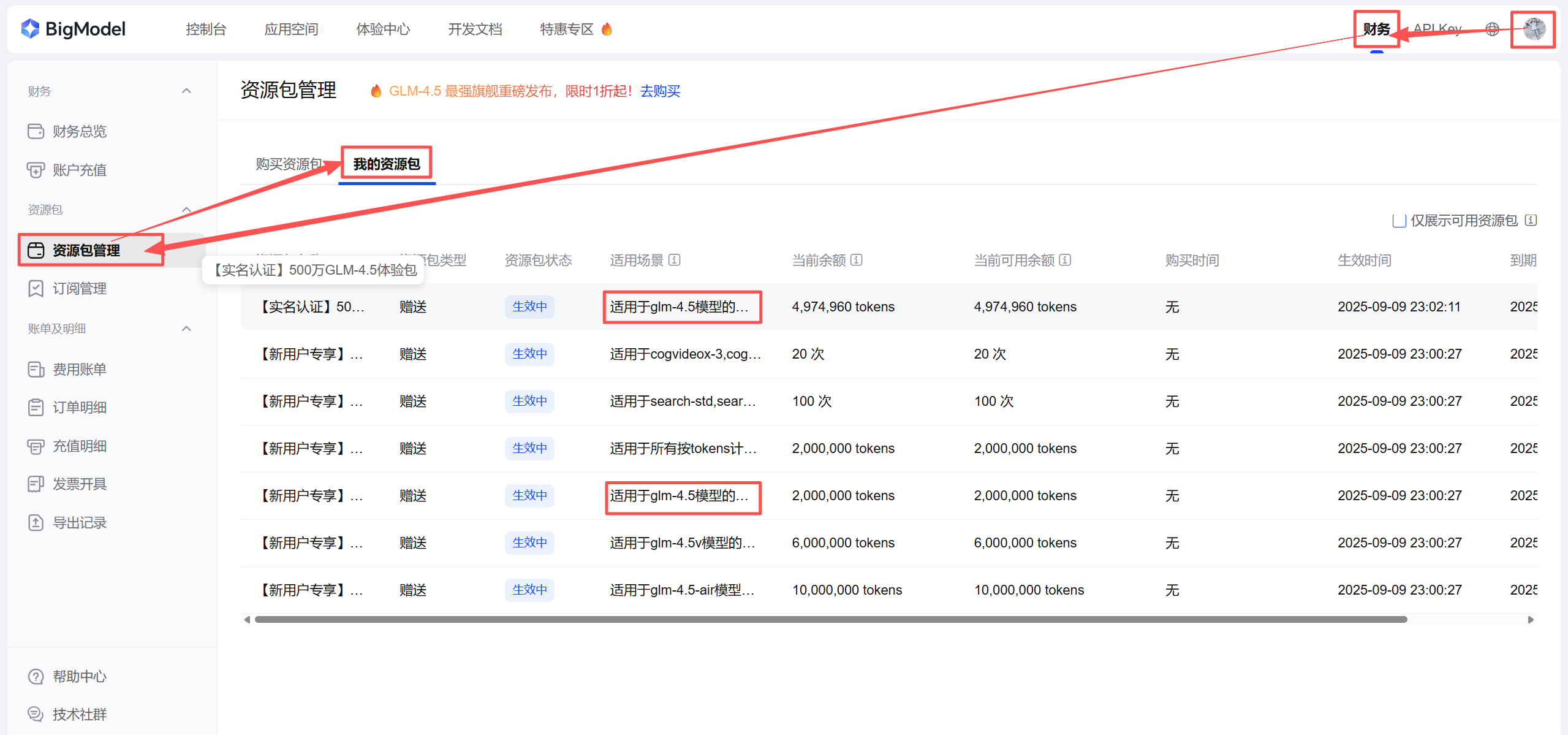Viewport: 1568px width, 735px height.
Task: Click the 充值明细 sidebar icon
Action: [x=36, y=446]
